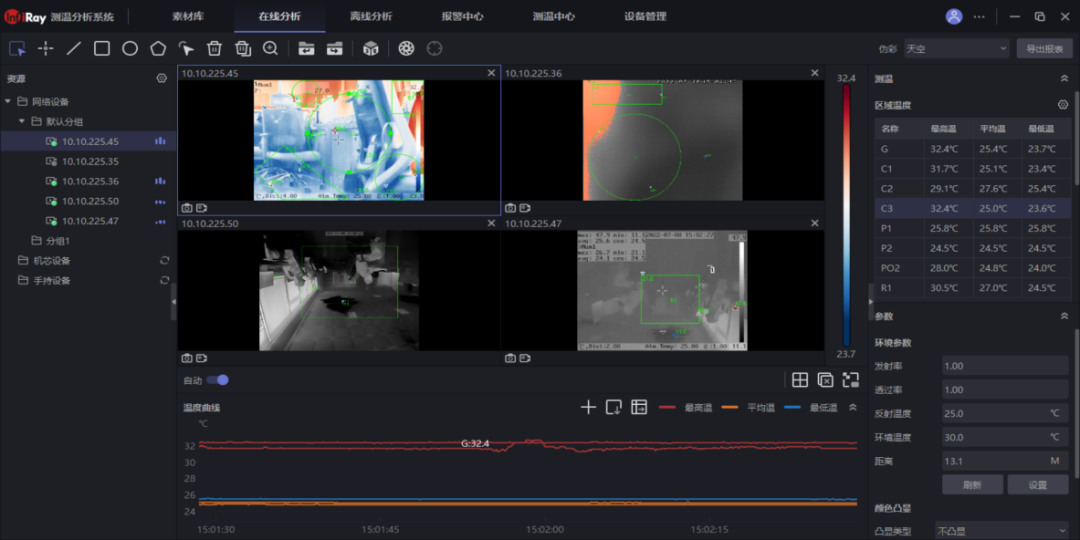Click the 导出报表 export button
1080x540 pixels.
[x=1045, y=48]
